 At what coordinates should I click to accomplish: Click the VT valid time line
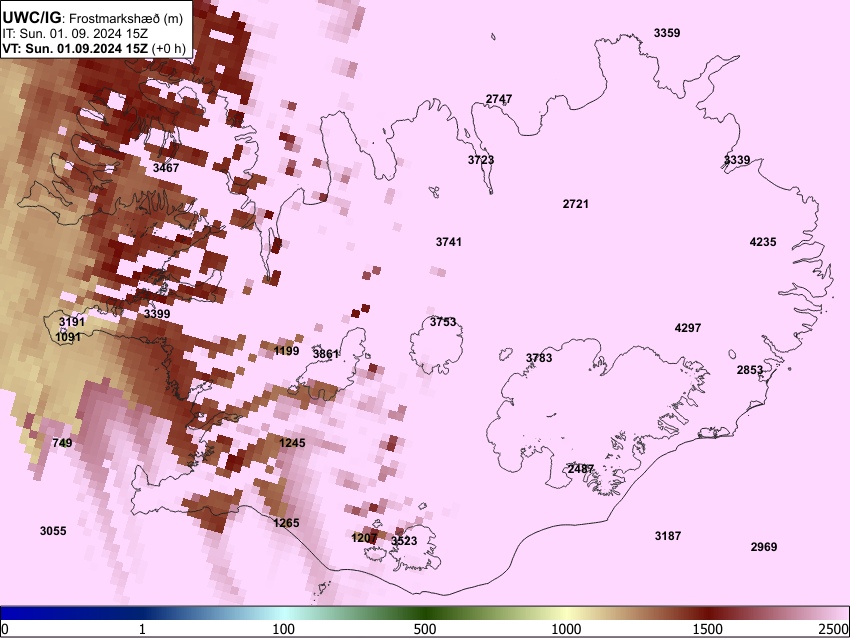[94, 48]
